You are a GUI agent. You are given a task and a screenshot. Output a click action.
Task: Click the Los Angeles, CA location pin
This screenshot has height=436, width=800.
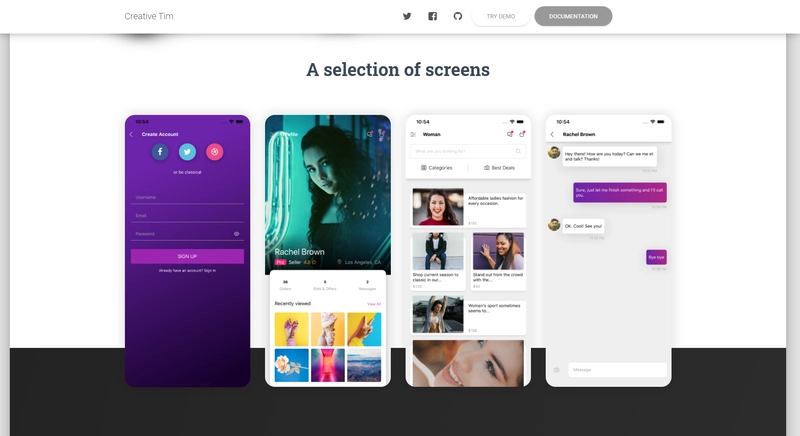pos(339,262)
